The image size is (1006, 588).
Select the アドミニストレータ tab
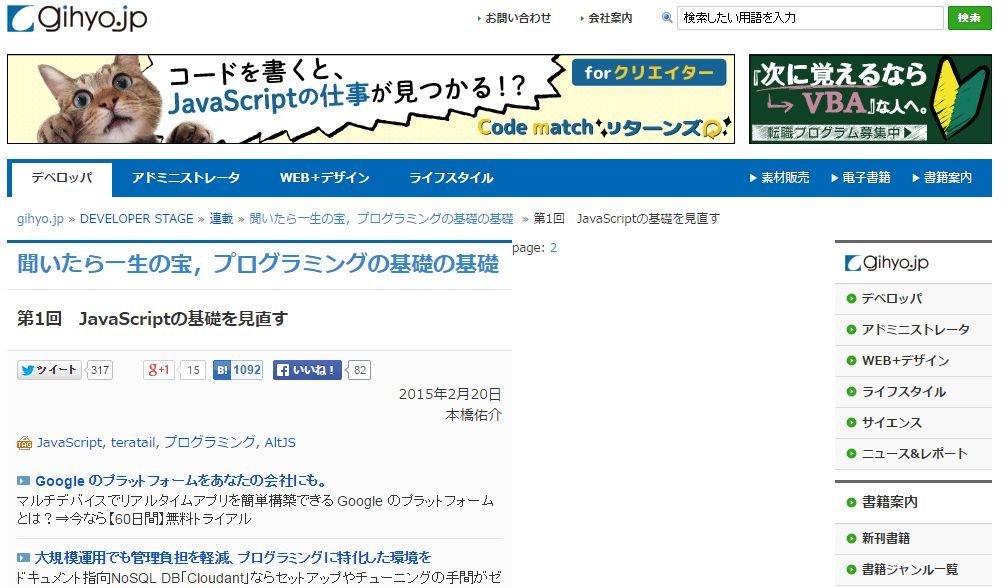coord(185,178)
